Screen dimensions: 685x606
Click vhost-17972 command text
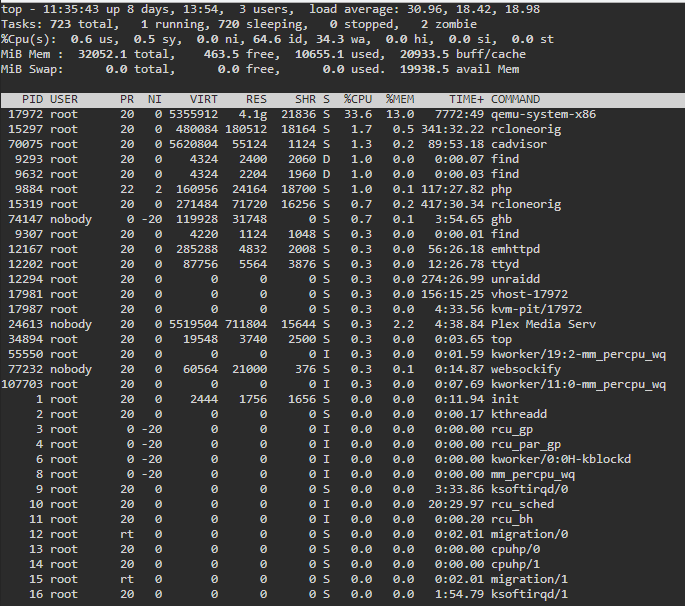(529, 294)
